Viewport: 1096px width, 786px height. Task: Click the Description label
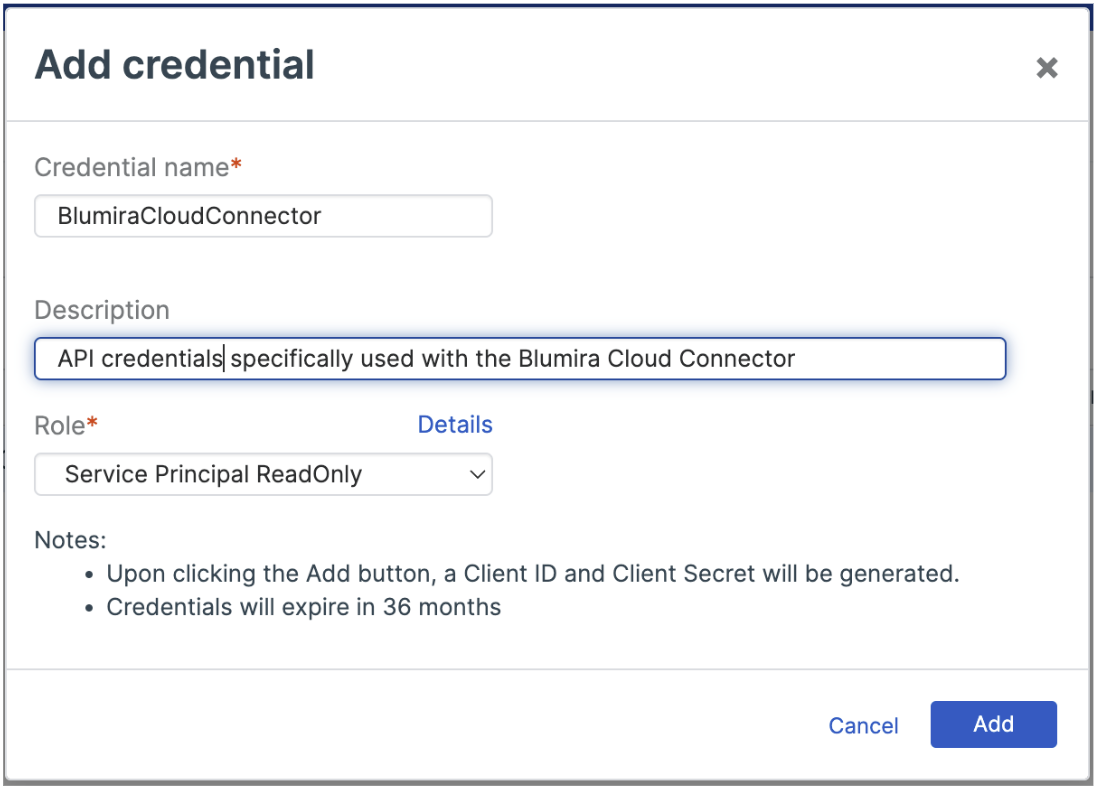[x=102, y=310]
